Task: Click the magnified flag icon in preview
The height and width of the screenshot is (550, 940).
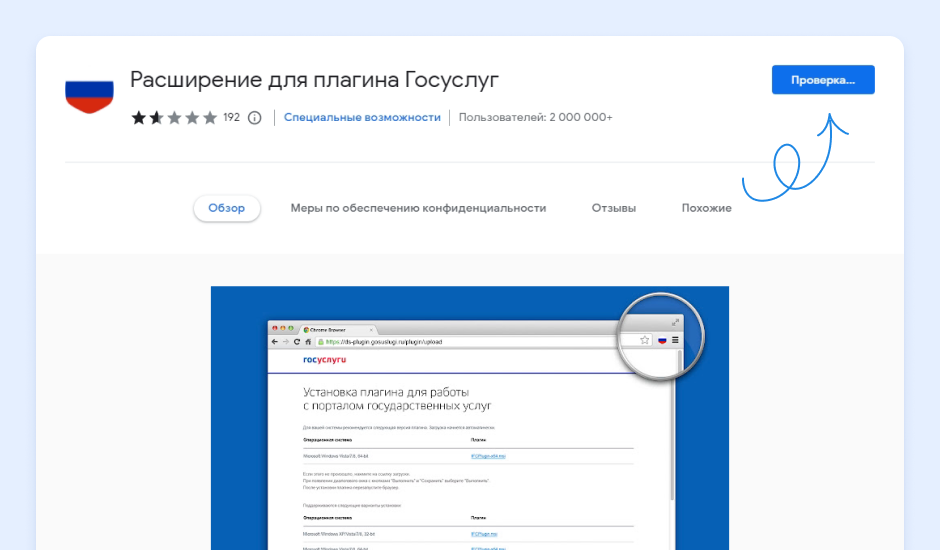Action: pyautogui.click(x=662, y=340)
